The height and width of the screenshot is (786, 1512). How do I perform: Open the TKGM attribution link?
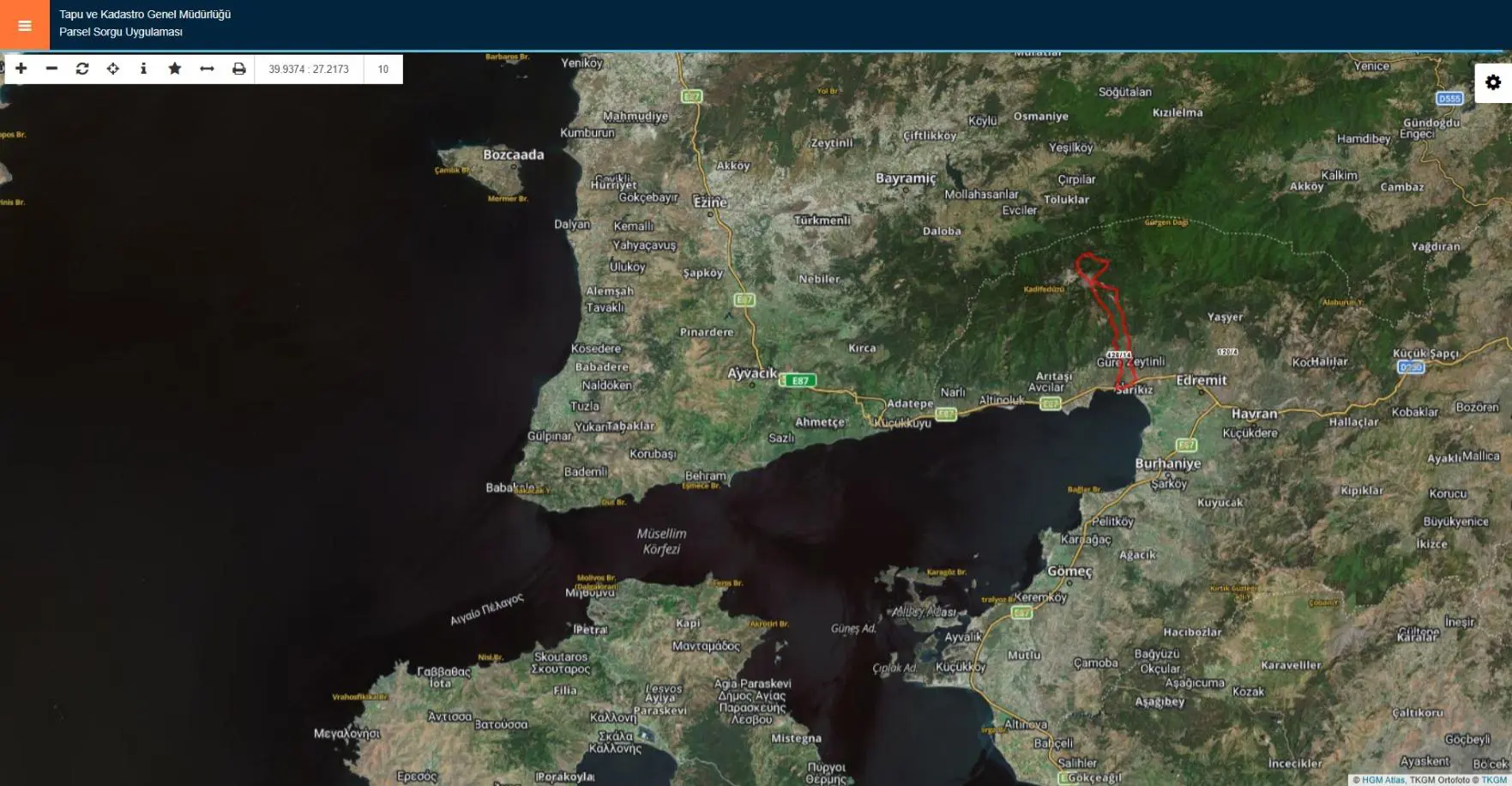pyautogui.click(x=1494, y=780)
